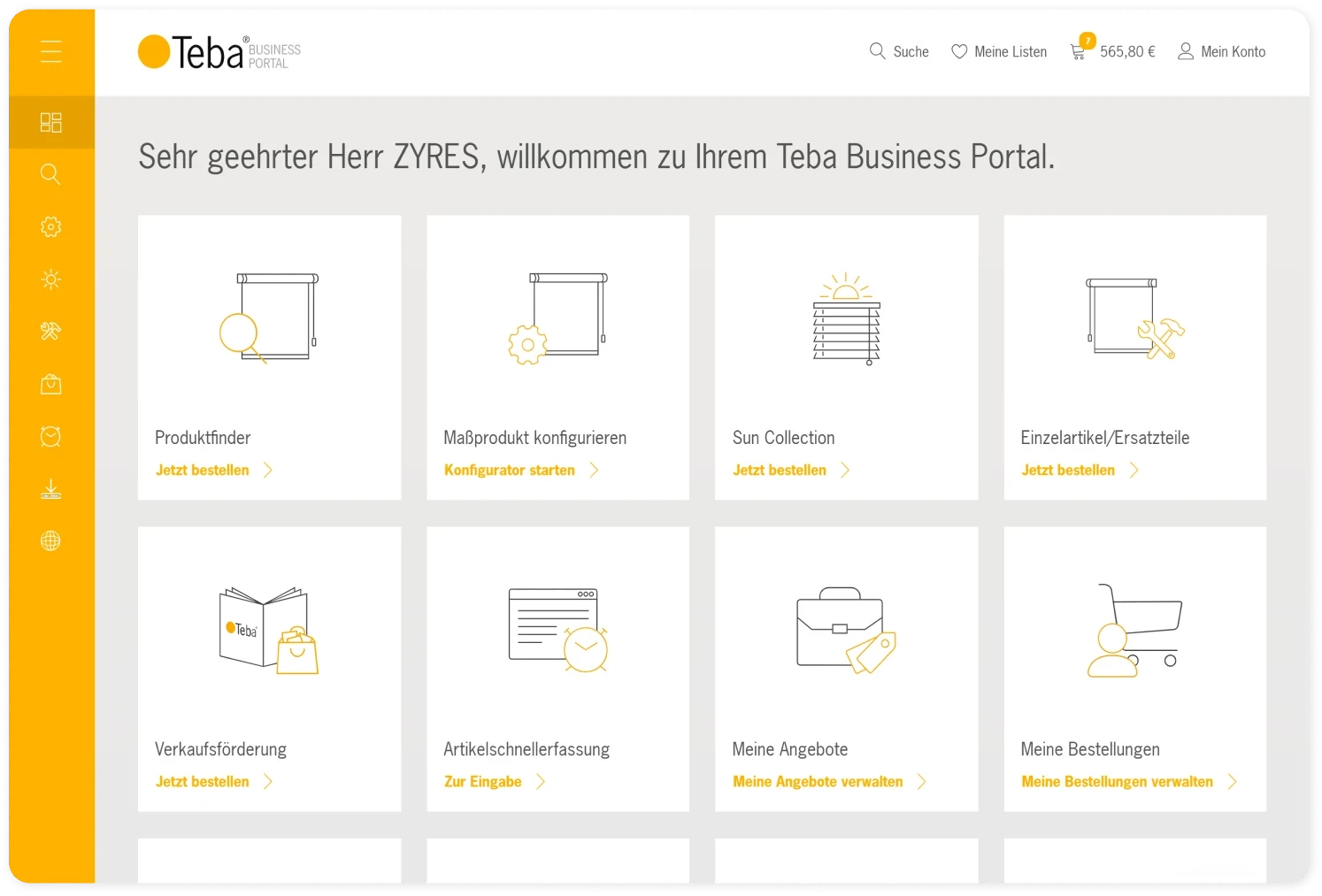Open Mein Konto account menu
This screenshot has height=896, width=1322.
[1221, 51]
